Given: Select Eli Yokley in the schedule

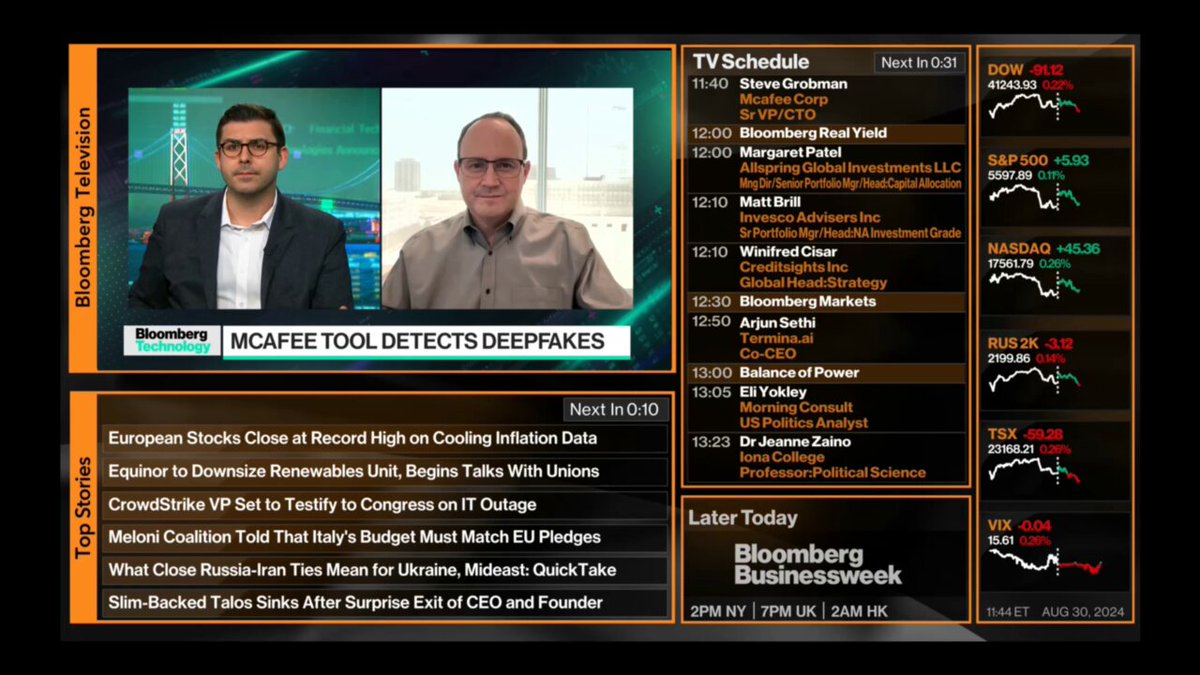Looking at the screenshot, I should click(772, 392).
